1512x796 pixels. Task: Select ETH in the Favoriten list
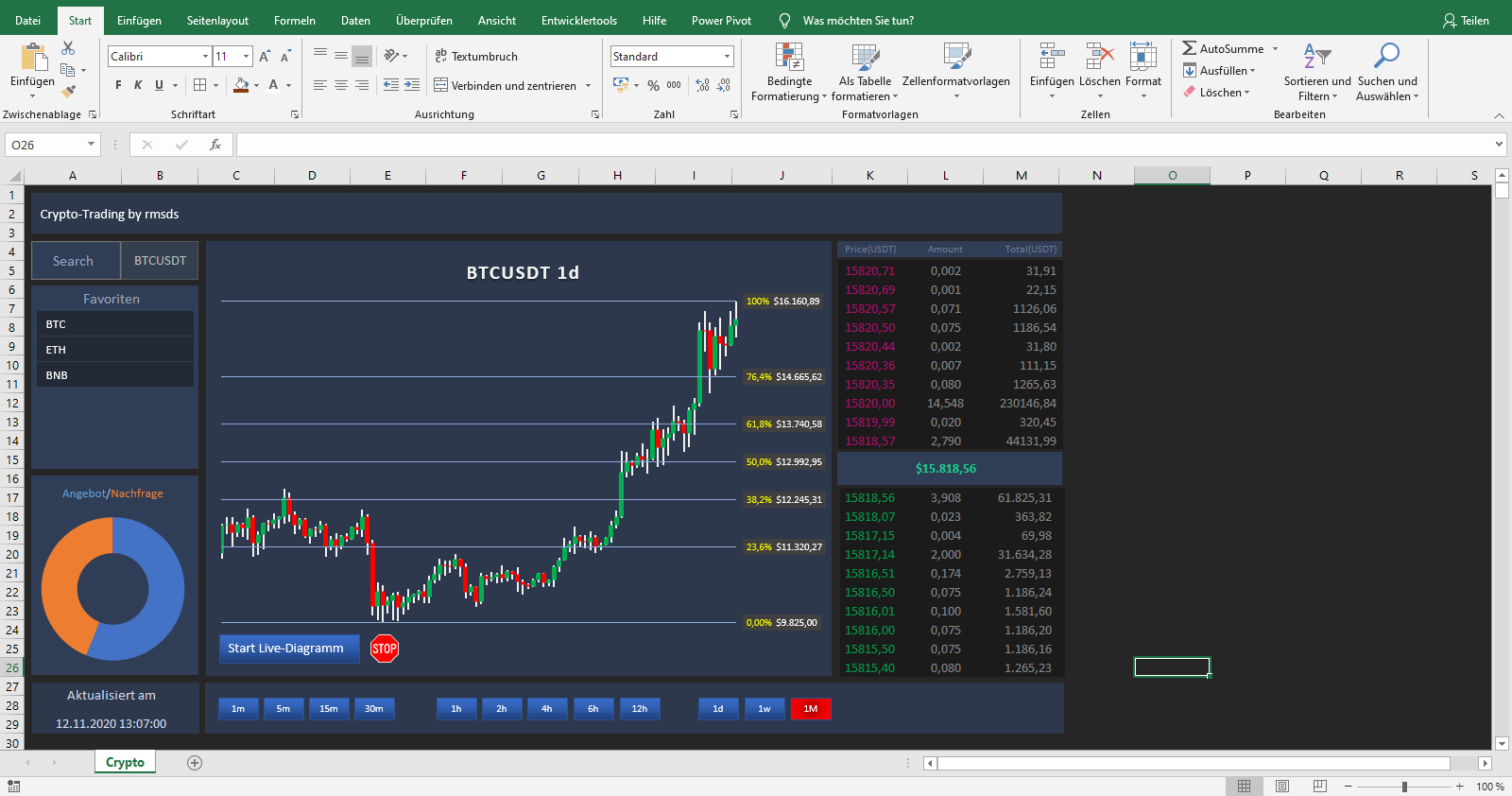pos(115,350)
